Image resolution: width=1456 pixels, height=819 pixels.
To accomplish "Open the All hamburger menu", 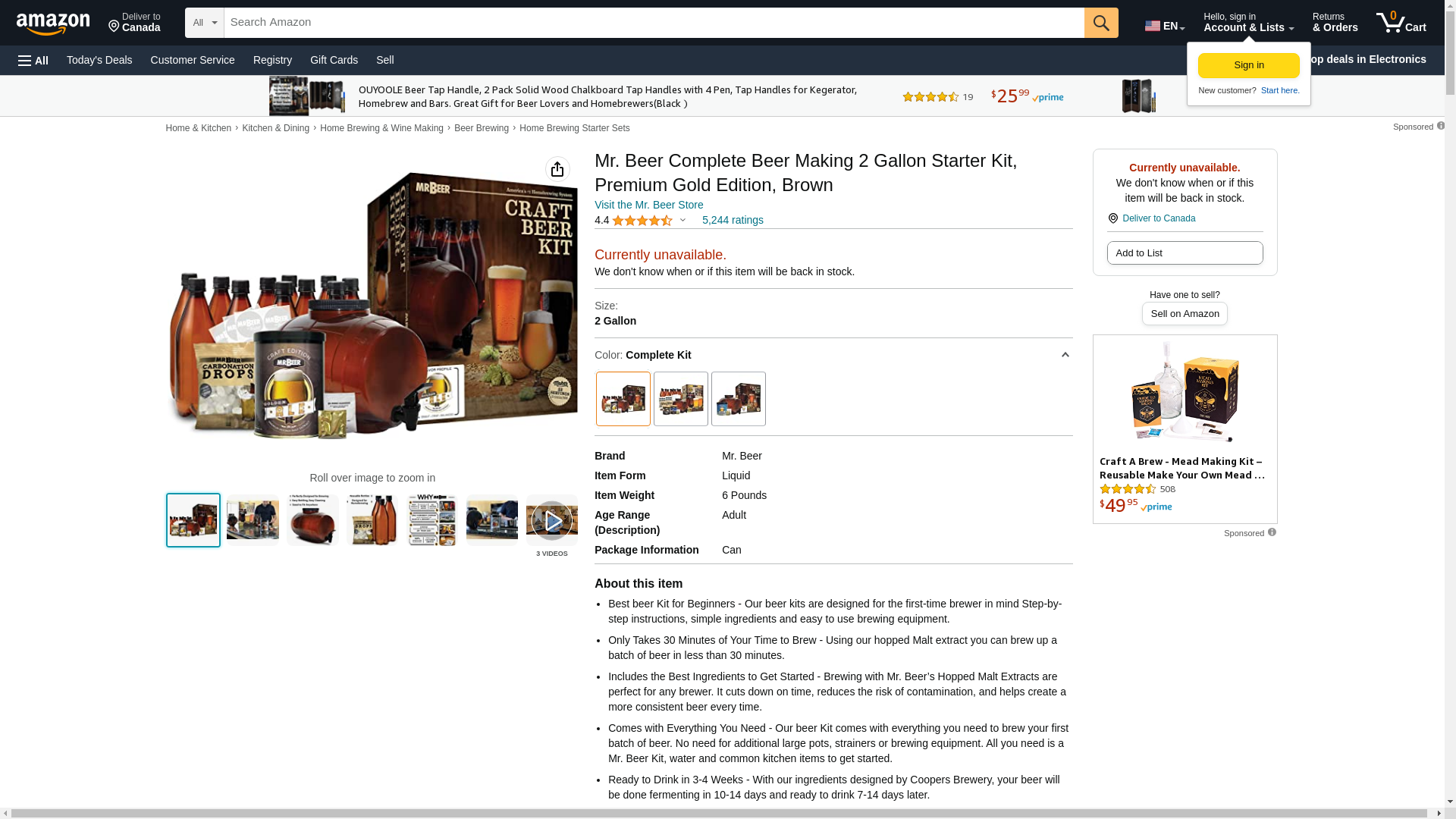I will (33, 61).
